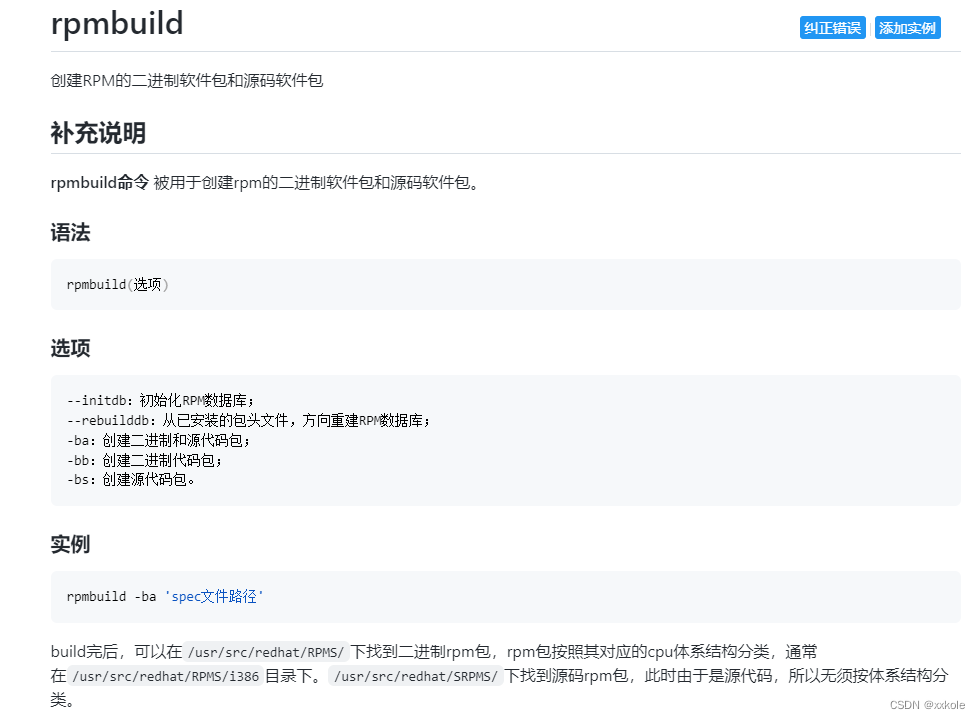Click the 纠正错误 button
980x719 pixels.
832,27
